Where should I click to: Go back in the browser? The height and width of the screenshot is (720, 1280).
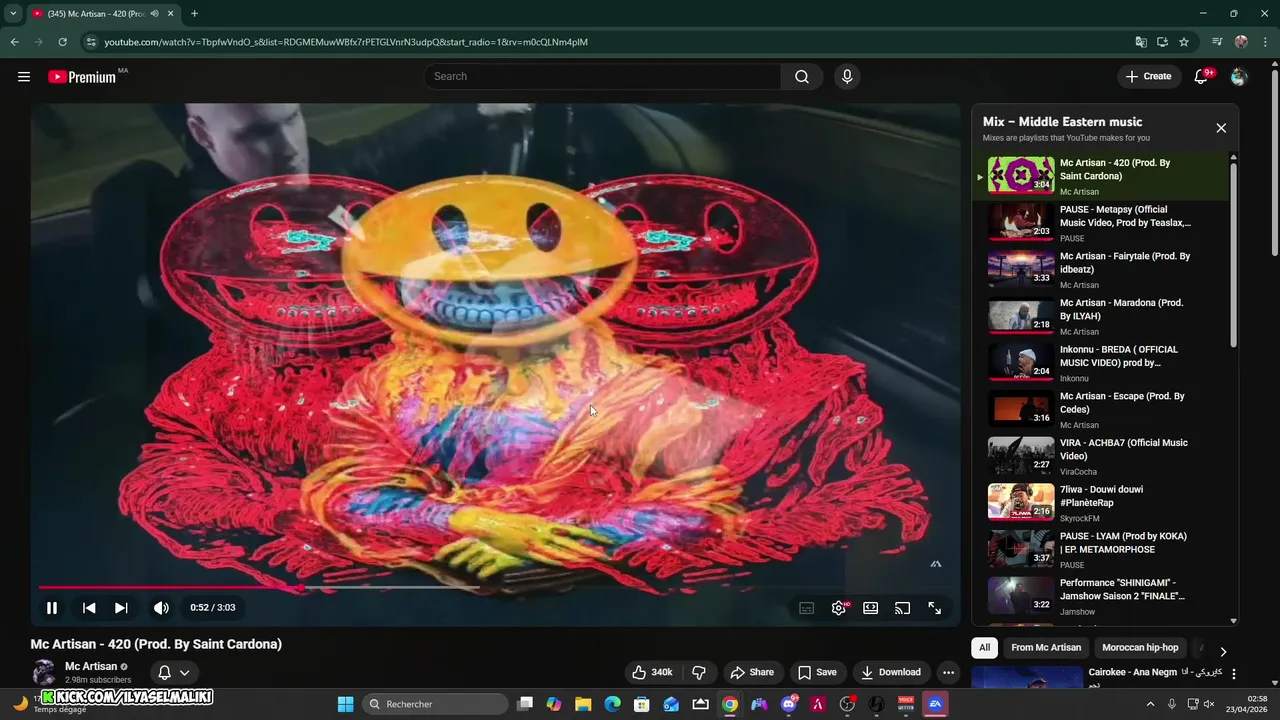click(15, 42)
